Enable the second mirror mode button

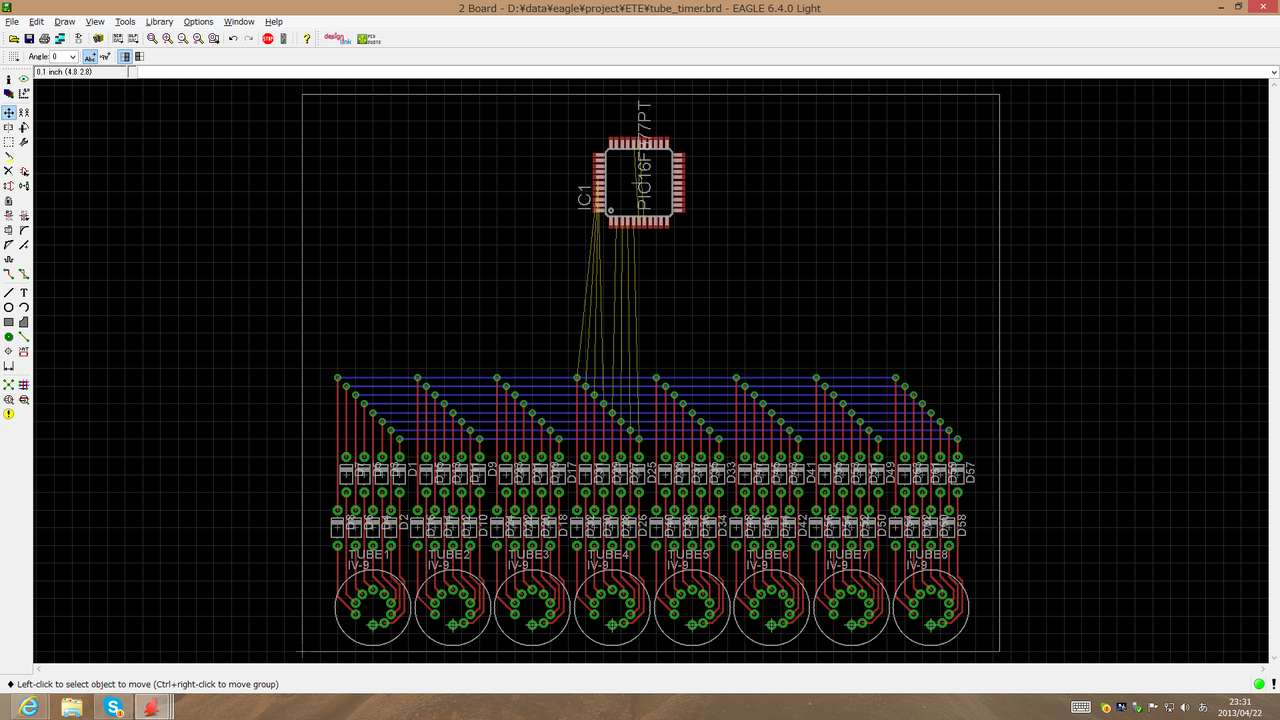139,57
